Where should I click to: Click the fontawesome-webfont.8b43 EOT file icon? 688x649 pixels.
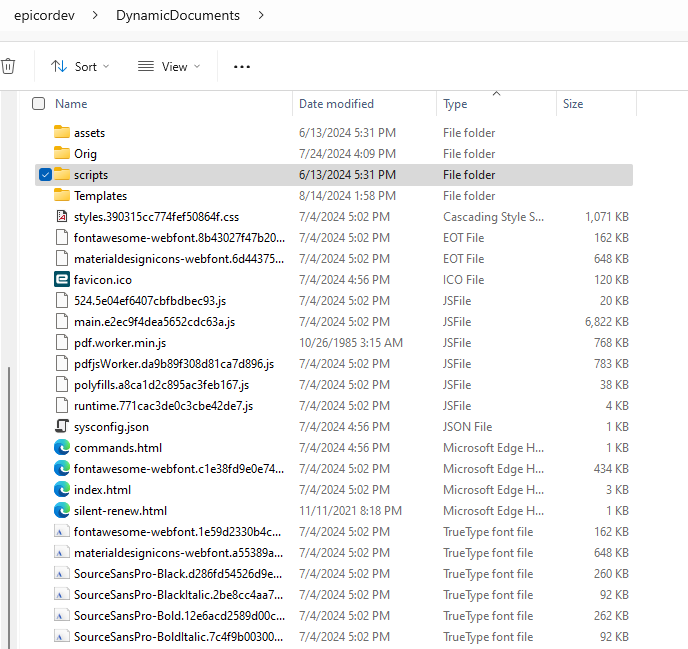pyautogui.click(x=62, y=237)
